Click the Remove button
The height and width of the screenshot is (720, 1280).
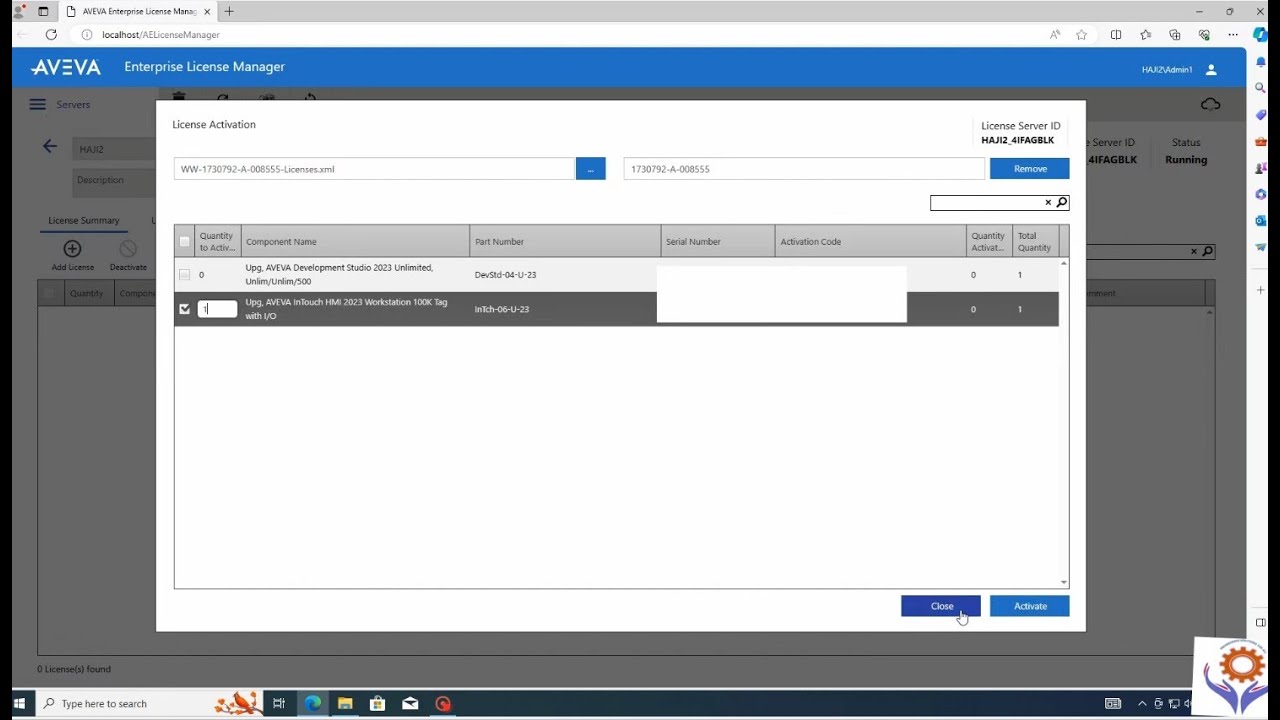tap(1029, 169)
